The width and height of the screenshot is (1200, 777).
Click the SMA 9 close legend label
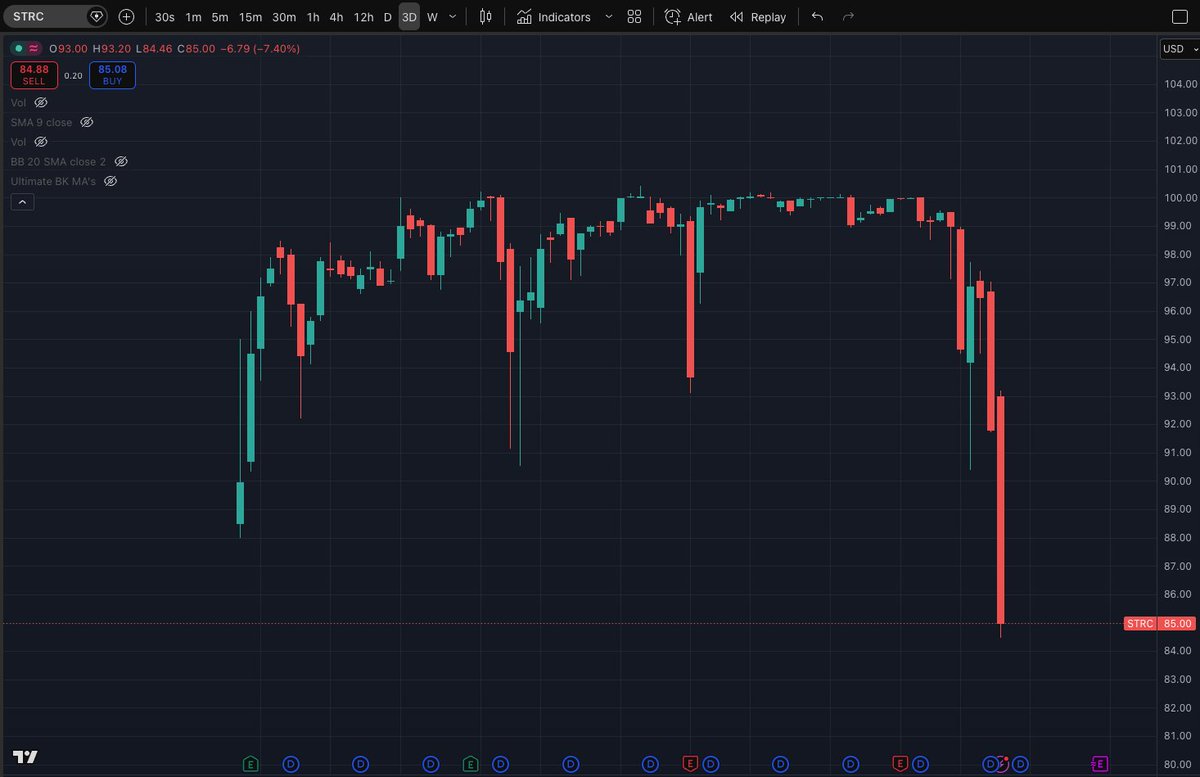click(41, 122)
